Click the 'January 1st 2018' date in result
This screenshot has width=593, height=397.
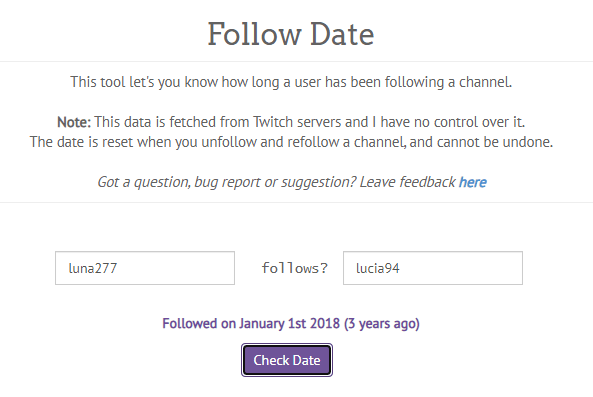click(289, 324)
